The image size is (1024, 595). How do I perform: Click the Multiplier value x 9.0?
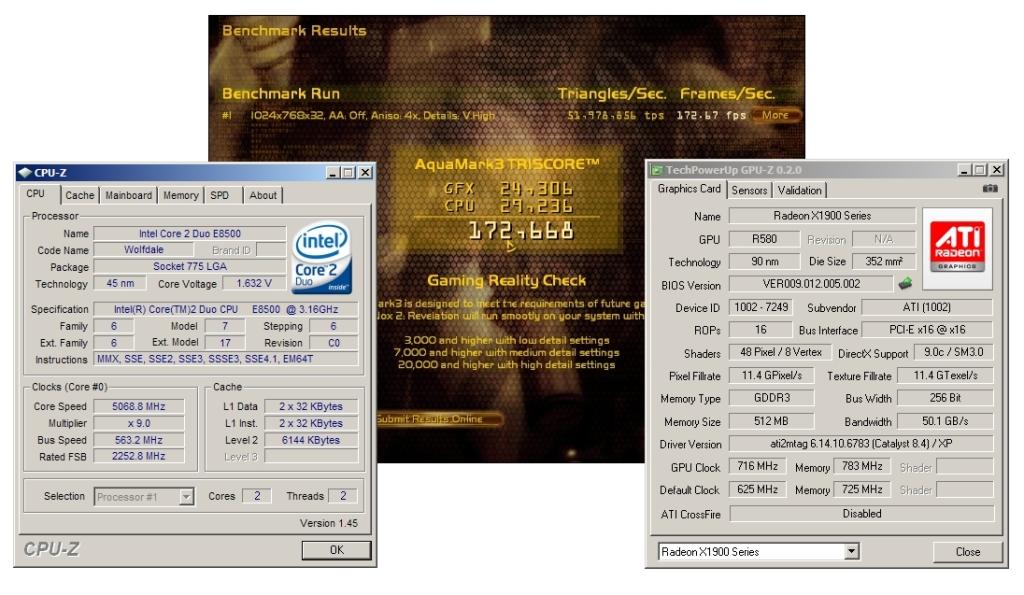[138, 423]
